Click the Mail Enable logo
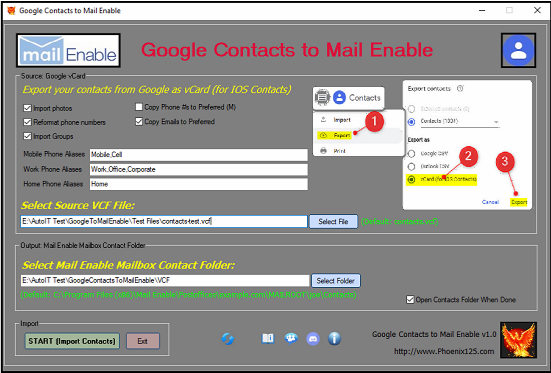The height and width of the screenshot is (373, 551). click(68, 50)
